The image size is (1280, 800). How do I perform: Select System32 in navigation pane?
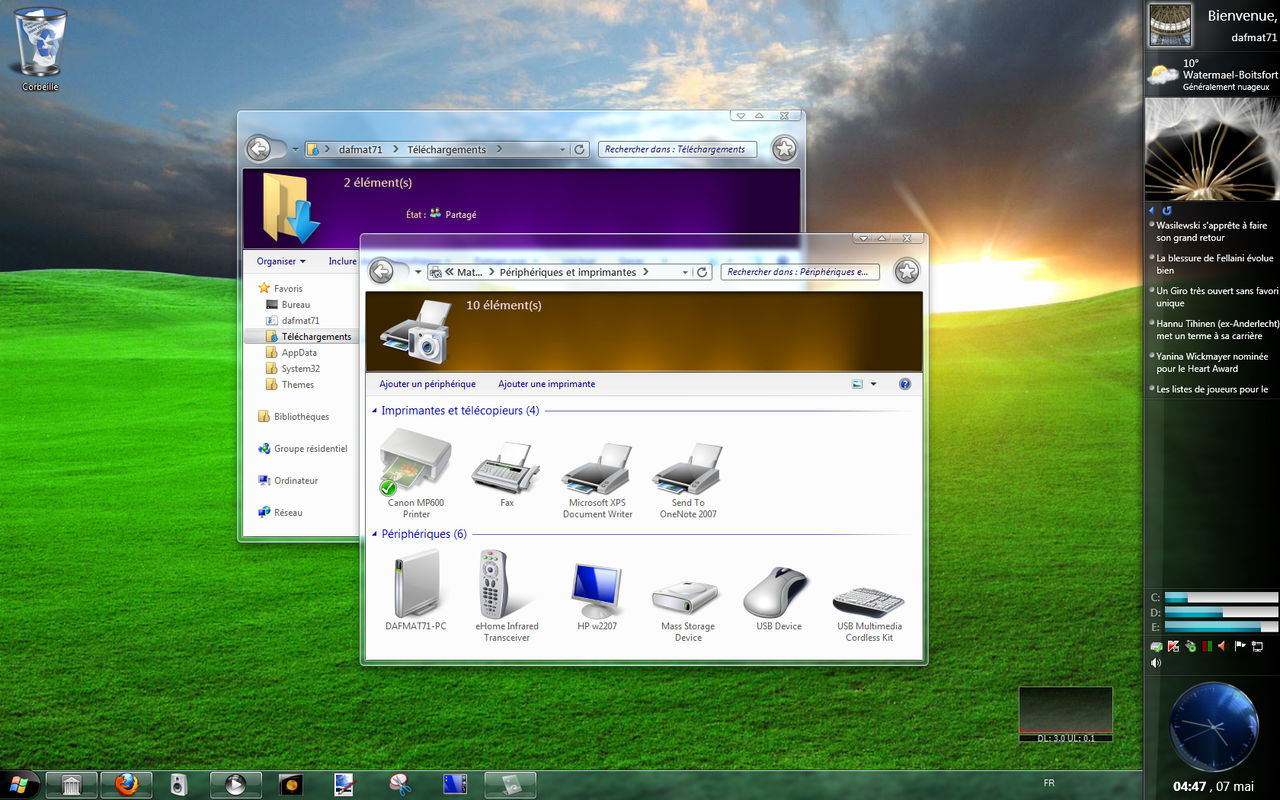292,368
